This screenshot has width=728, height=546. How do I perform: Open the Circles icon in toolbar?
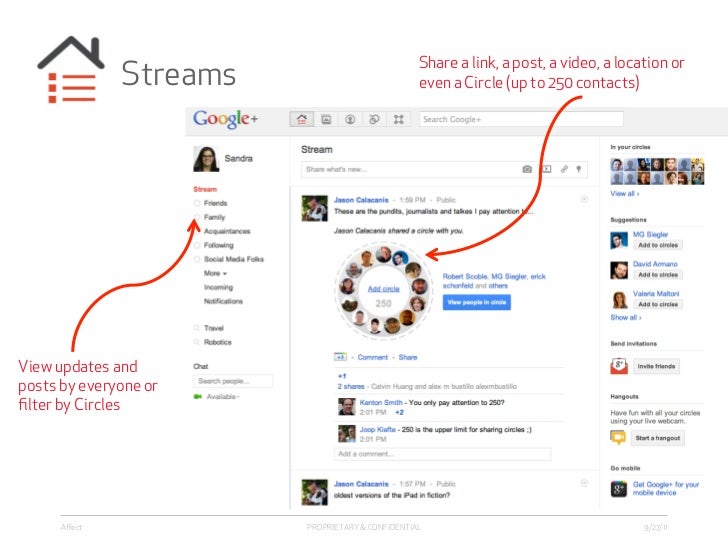tap(374, 119)
